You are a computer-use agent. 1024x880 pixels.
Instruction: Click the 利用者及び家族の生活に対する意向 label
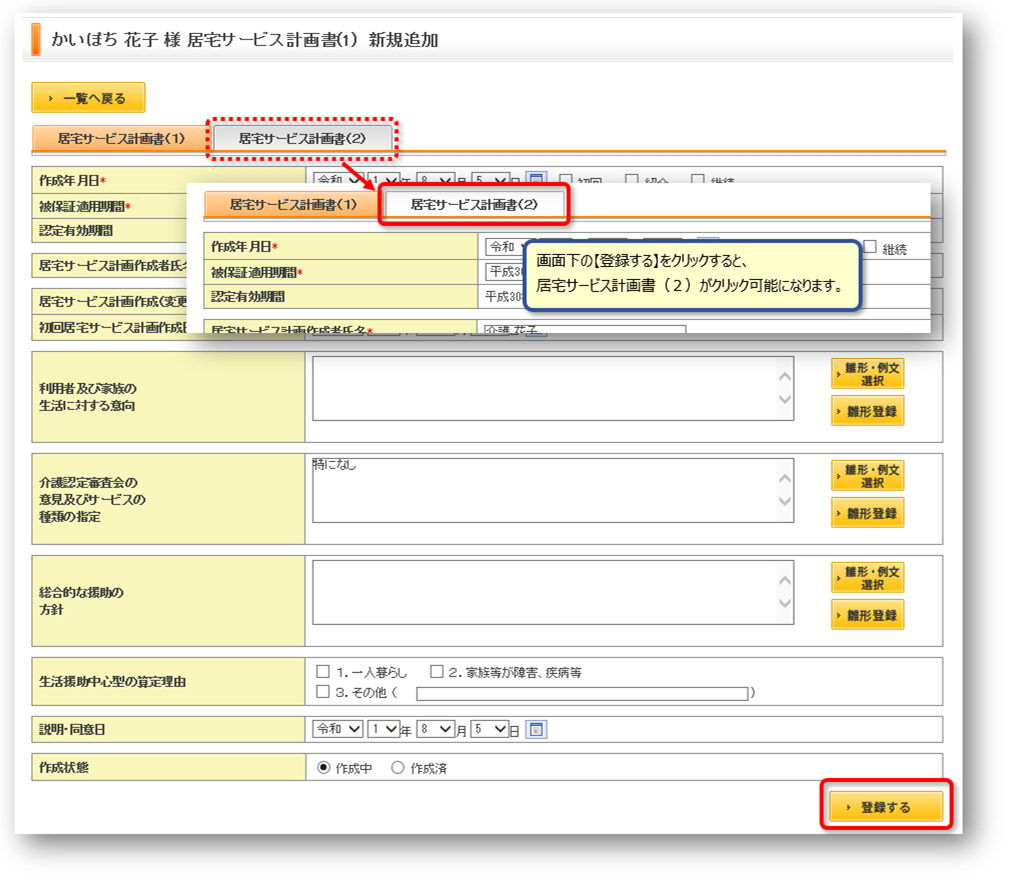88,397
